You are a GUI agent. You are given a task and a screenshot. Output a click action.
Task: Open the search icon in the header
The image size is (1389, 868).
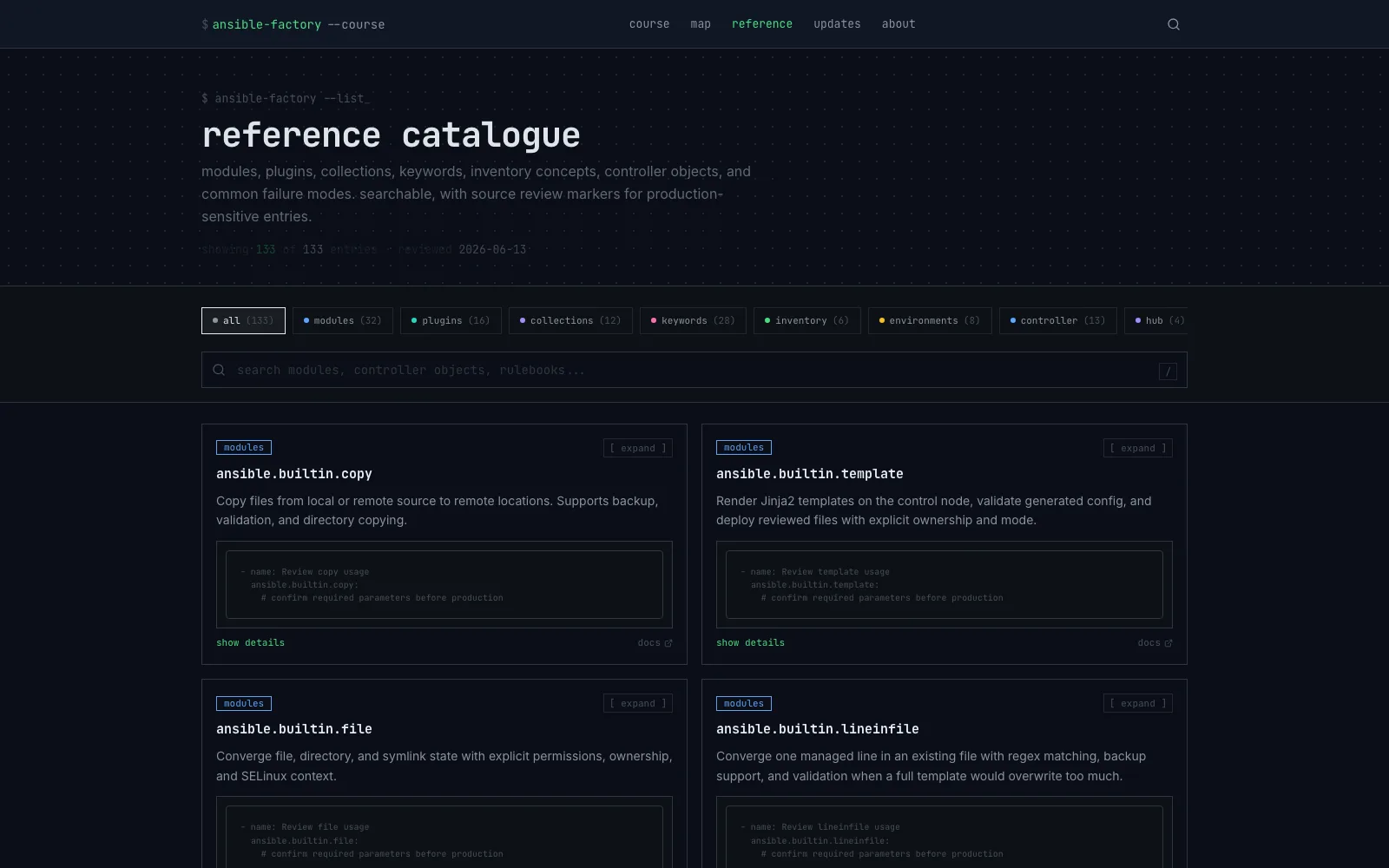1174,24
